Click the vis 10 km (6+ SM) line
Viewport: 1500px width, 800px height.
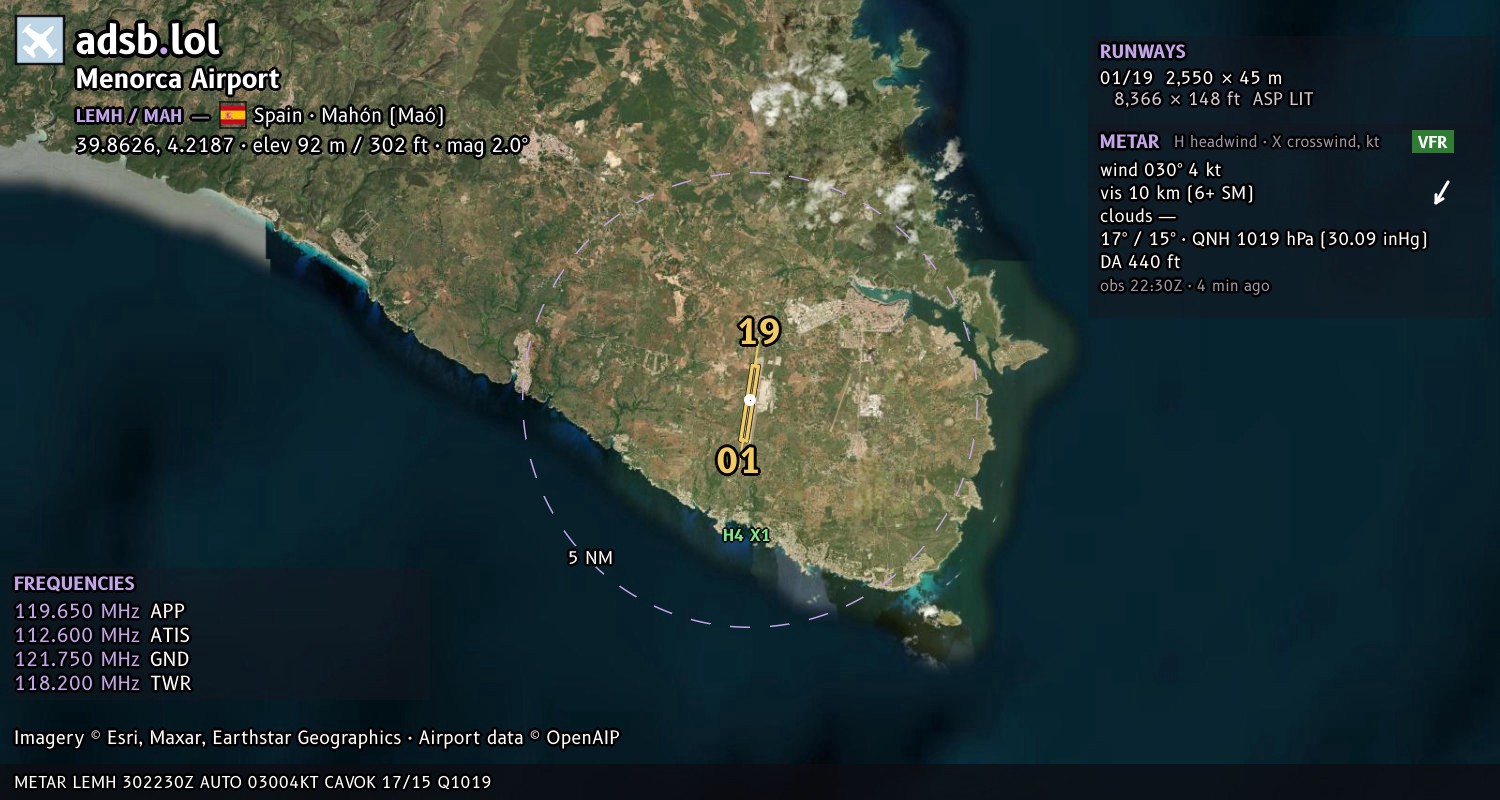click(x=1176, y=193)
